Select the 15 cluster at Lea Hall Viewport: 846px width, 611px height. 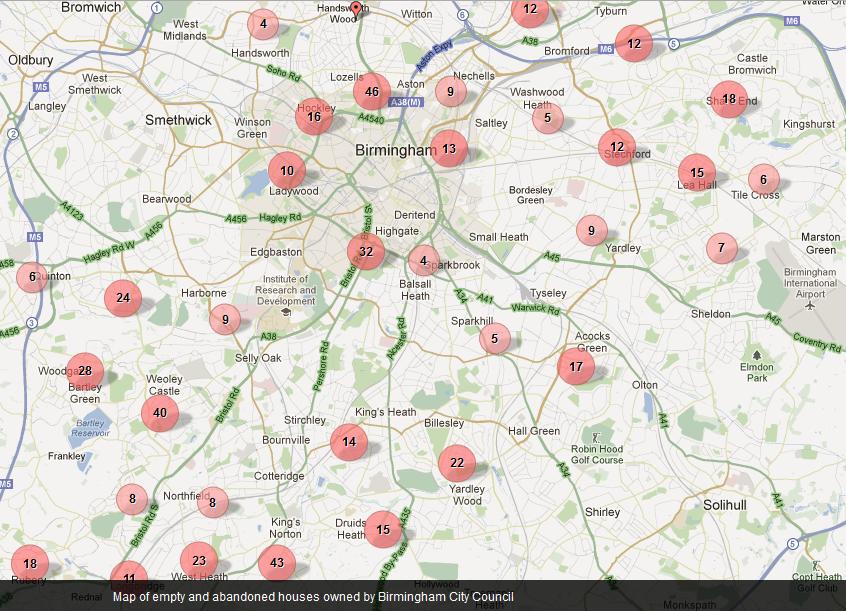click(697, 172)
